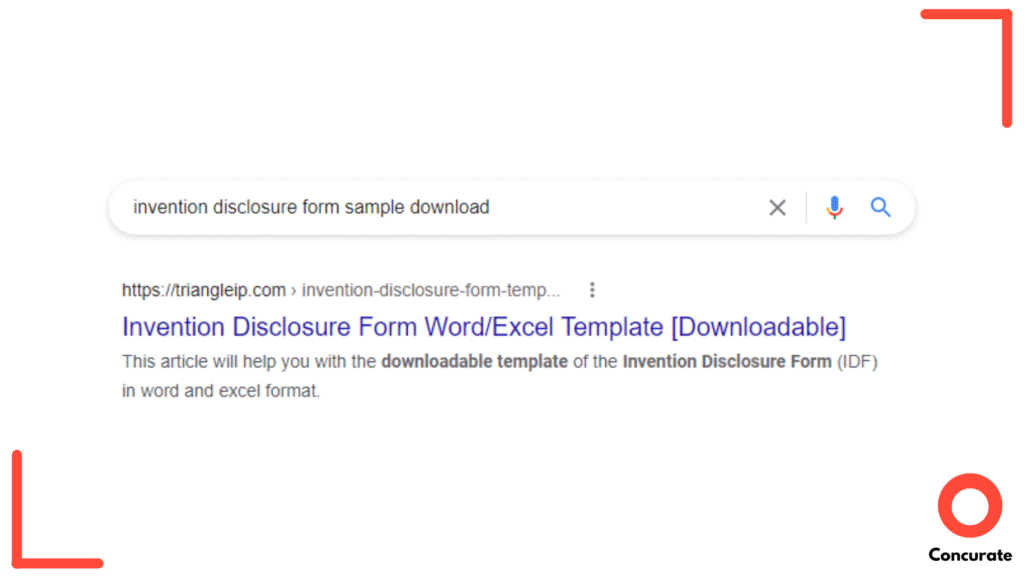Start voice search with microphone icon
The image size is (1024, 576).
[835, 208]
